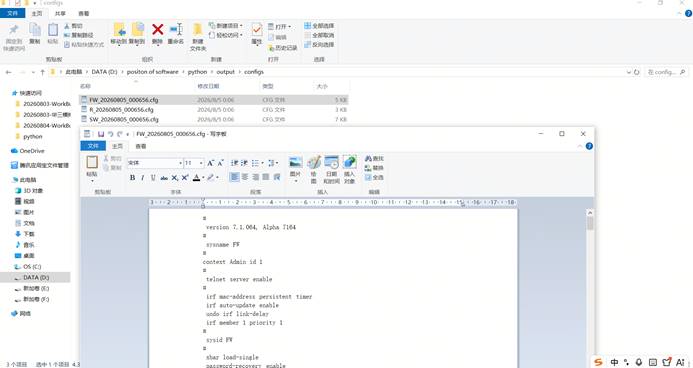Viewport: 693px width, 368px height.
Task: Click New Folder in Explorer ribbon
Action: coord(198,37)
